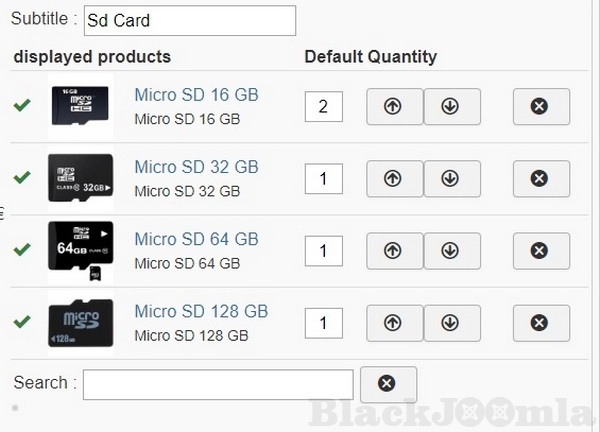Open the Micro SD 16 GB link
The image size is (600, 432).
click(x=196, y=95)
